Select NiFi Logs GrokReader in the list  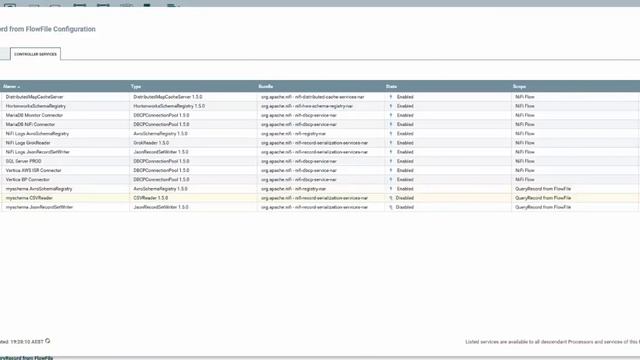pos(28,143)
